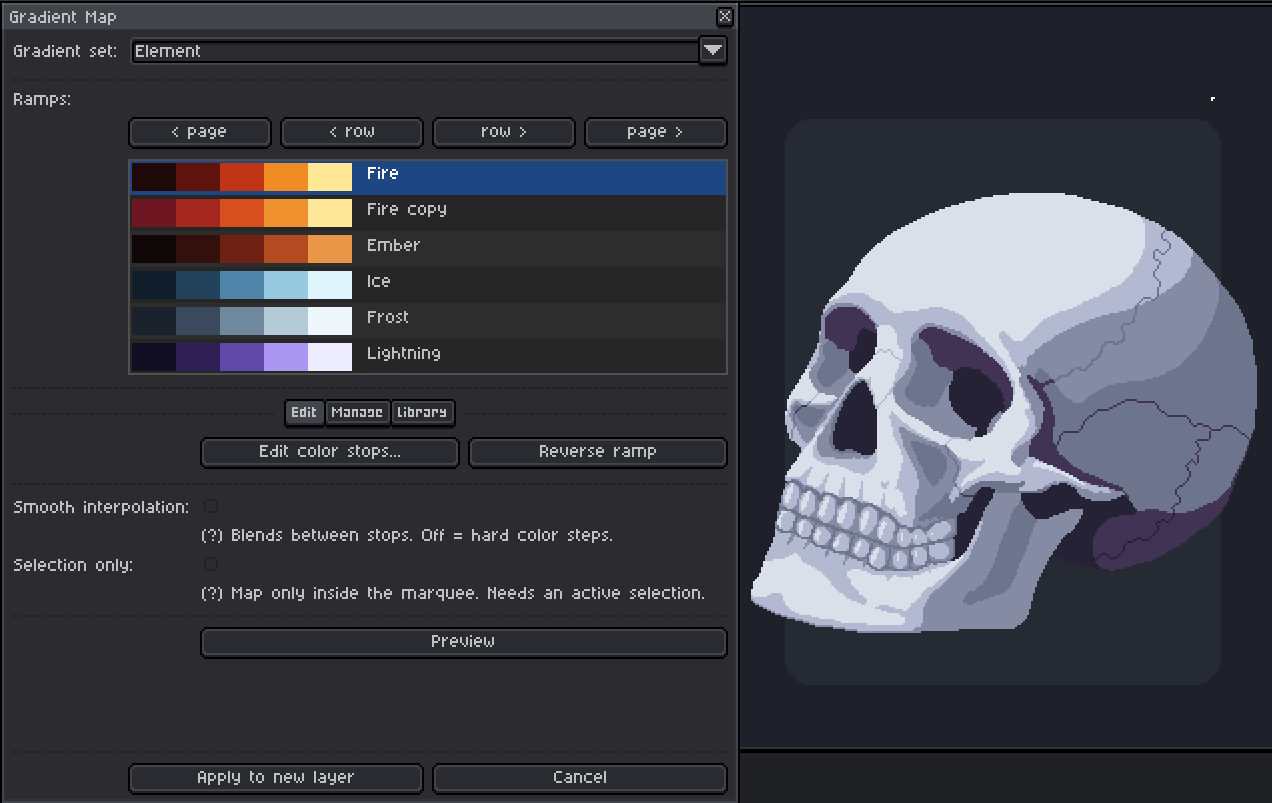This screenshot has height=803, width=1272.
Task: Select the Fire copy ramp
Action: point(428,211)
